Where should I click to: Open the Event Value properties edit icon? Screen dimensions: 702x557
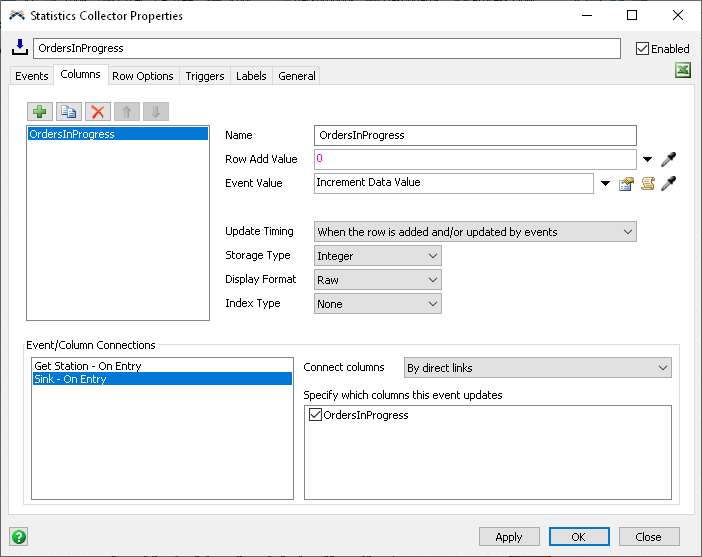627,183
